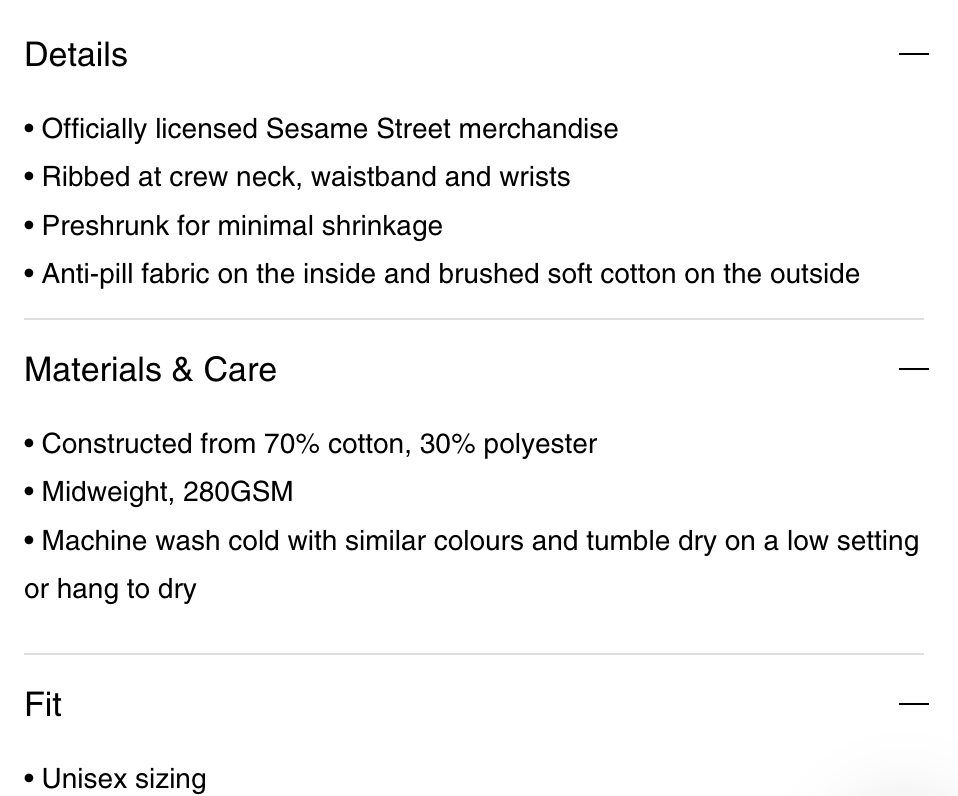Click the Details heading
Screen dimensions: 958x796
coord(76,54)
